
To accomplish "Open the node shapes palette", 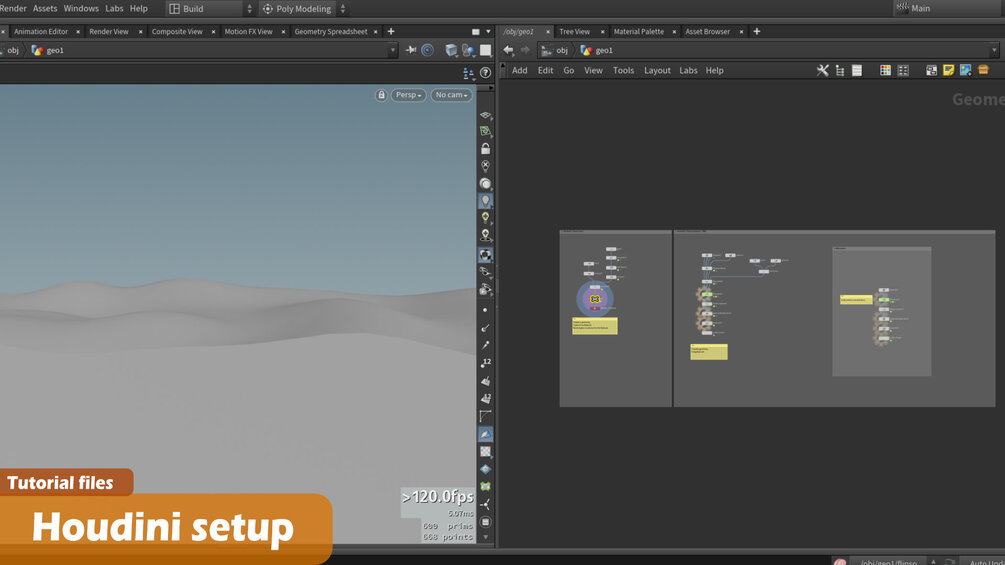I will point(903,70).
